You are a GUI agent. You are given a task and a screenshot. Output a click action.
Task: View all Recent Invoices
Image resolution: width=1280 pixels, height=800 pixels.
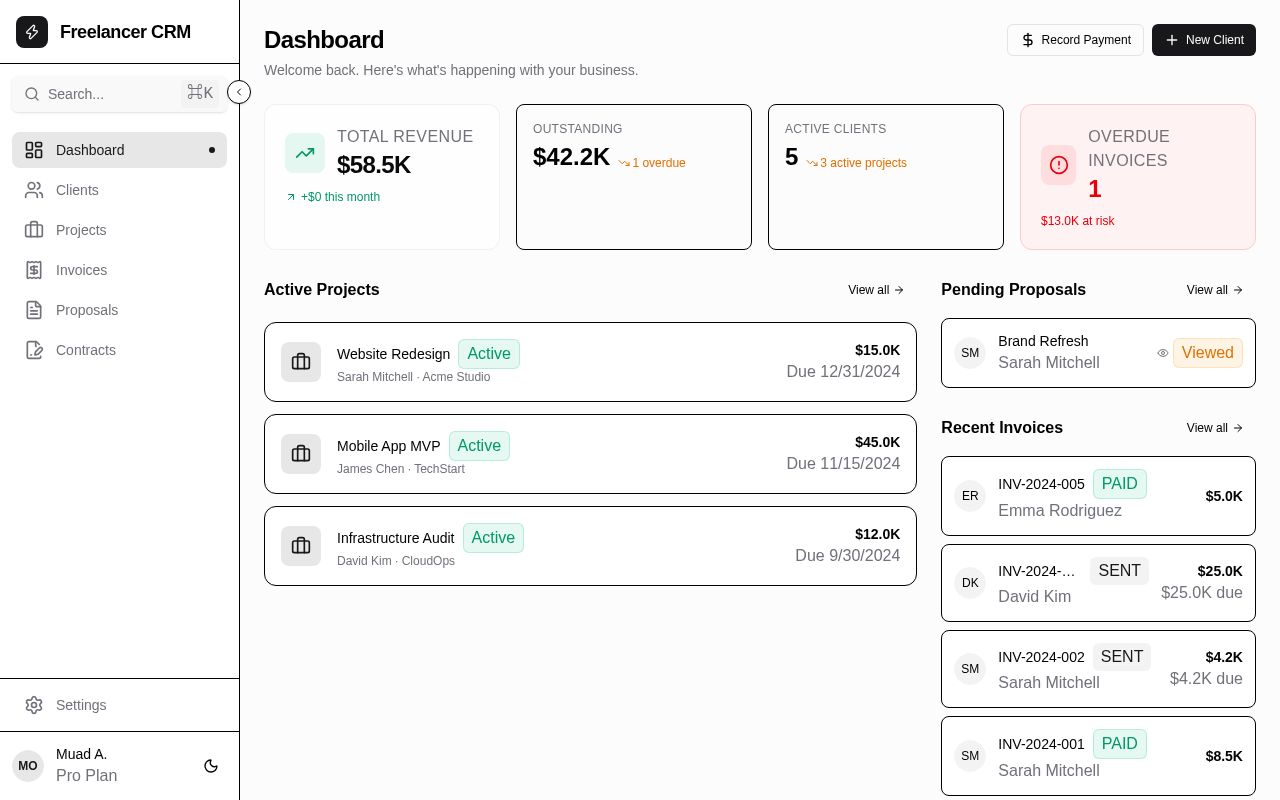pos(1215,428)
